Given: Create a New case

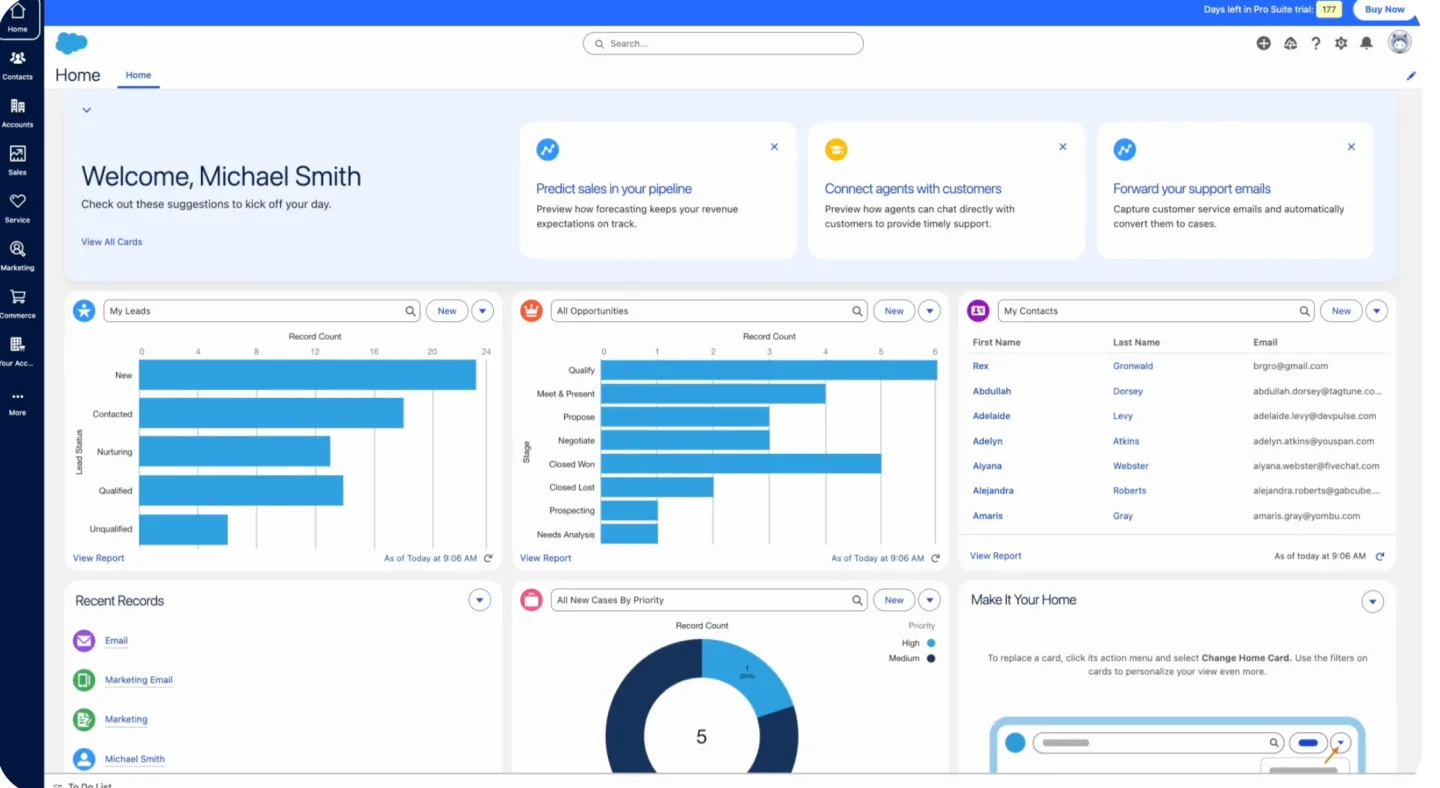Looking at the screenshot, I should coord(894,600).
